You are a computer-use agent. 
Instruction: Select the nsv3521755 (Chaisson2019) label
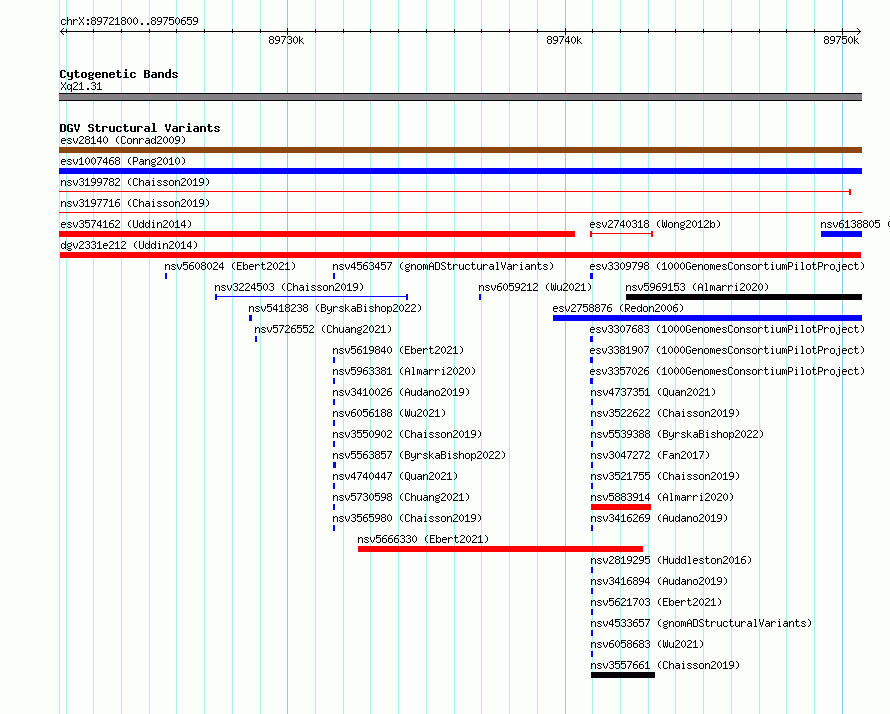click(x=665, y=476)
